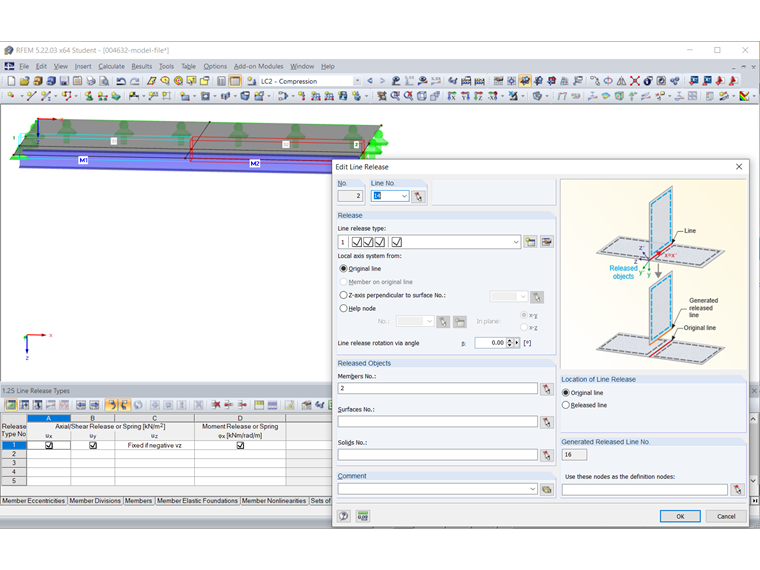The image size is (760, 570).
Task: Click the view in Y direction icon
Action: [x=465, y=96]
